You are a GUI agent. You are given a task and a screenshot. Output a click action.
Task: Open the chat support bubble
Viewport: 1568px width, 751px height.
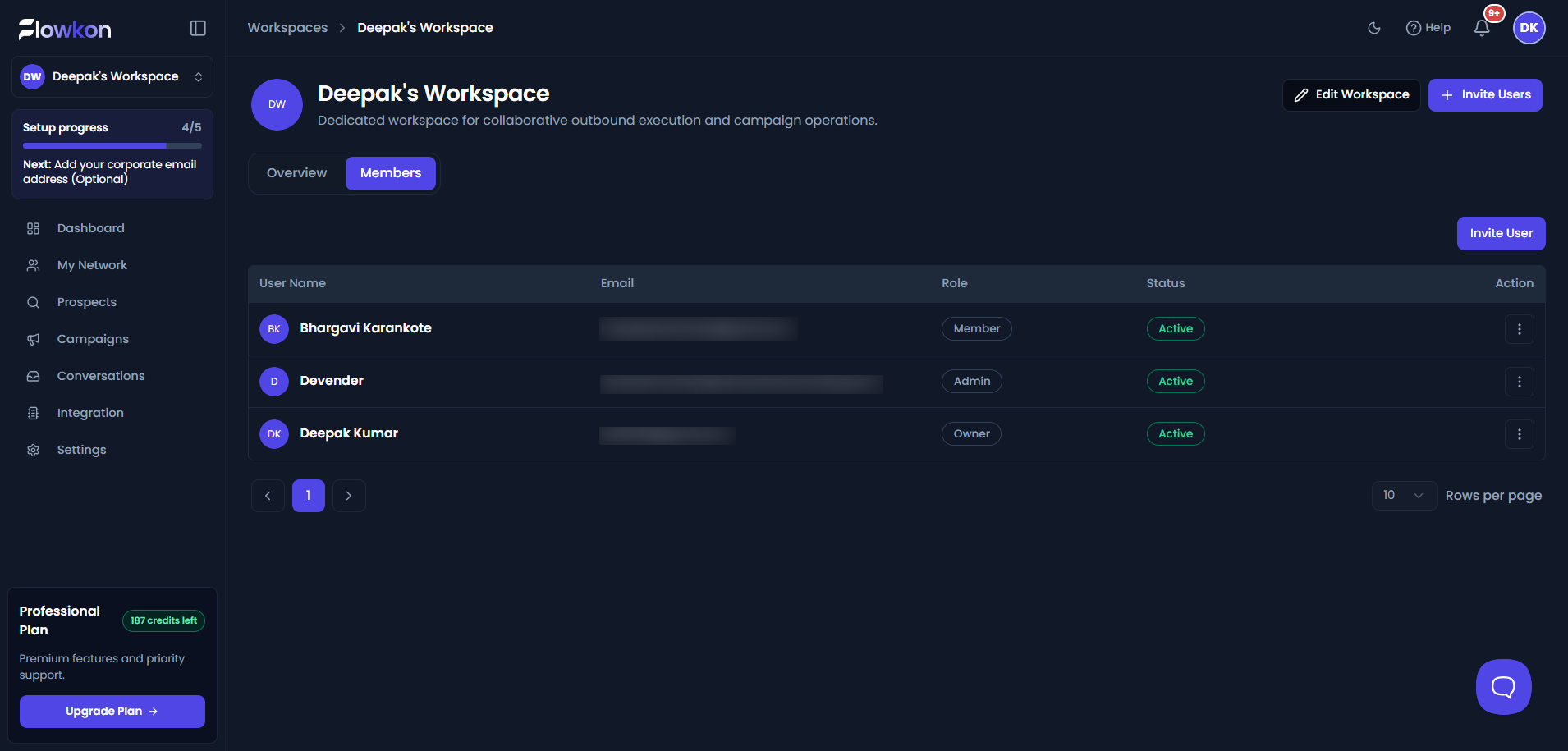coord(1503,687)
